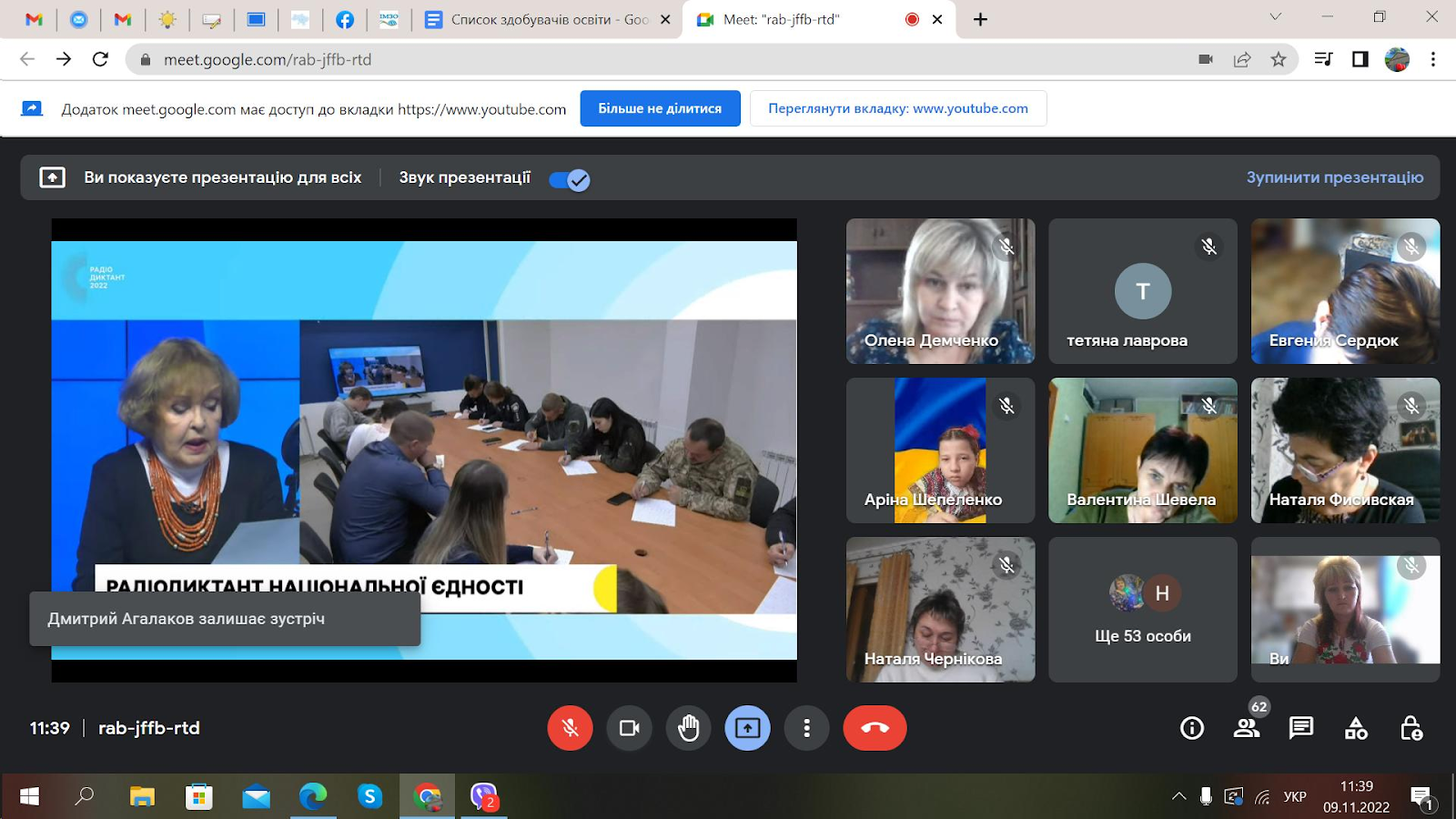Image resolution: width=1456 pixels, height=819 pixels.
Task: Leave the call with red hang-up button
Action: click(875, 728)
